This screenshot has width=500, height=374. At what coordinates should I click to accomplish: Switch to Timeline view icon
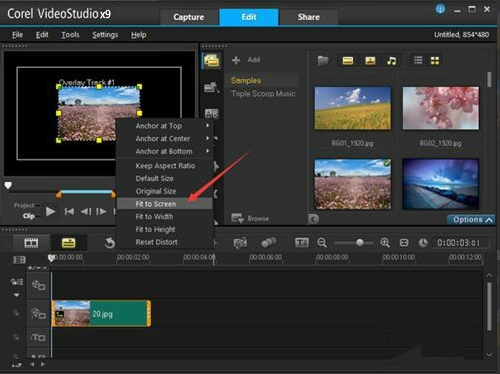point(69,243)
